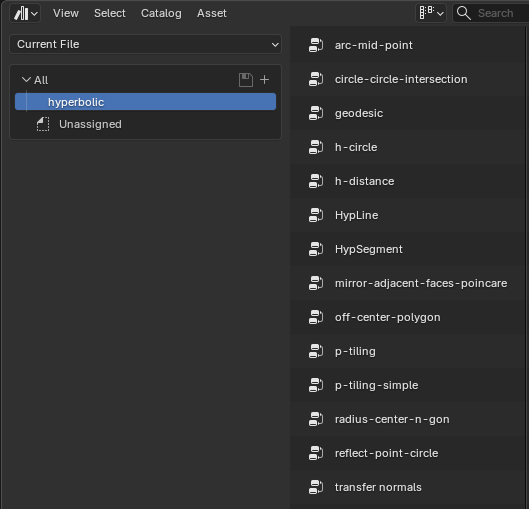Image resolution: width=529 pixels, height=509 pixels.
Task: Open the Select menu
Action: [x=110, y=13]
